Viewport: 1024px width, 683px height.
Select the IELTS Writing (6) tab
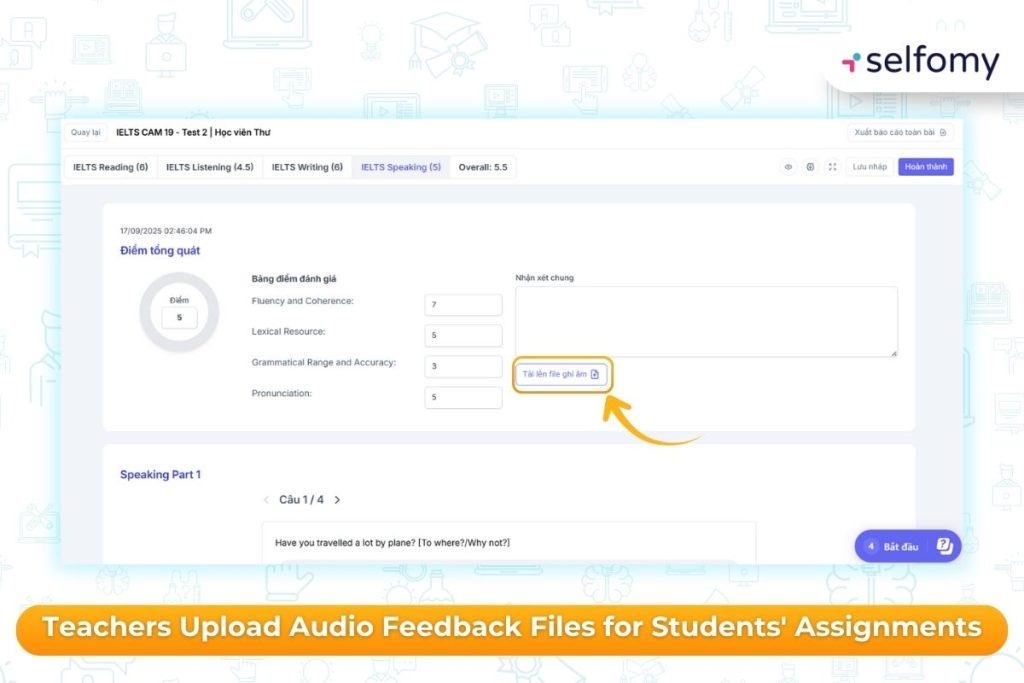pyautogui.click(x=307, y=167)
